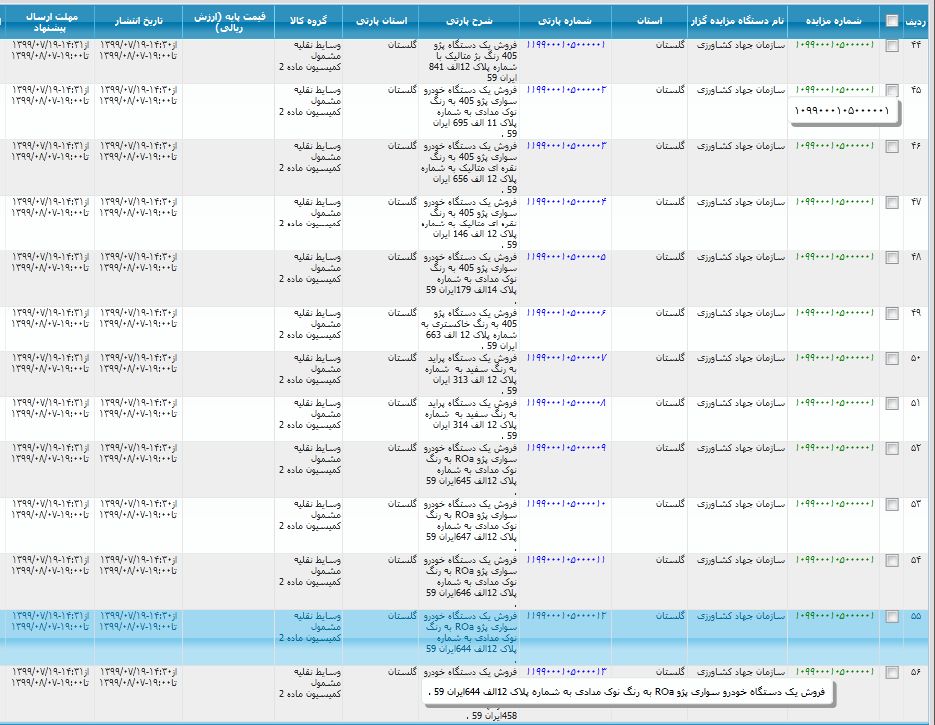Open party number link ending in ۰۰۰۰۱۰

[x=566, y=502]
